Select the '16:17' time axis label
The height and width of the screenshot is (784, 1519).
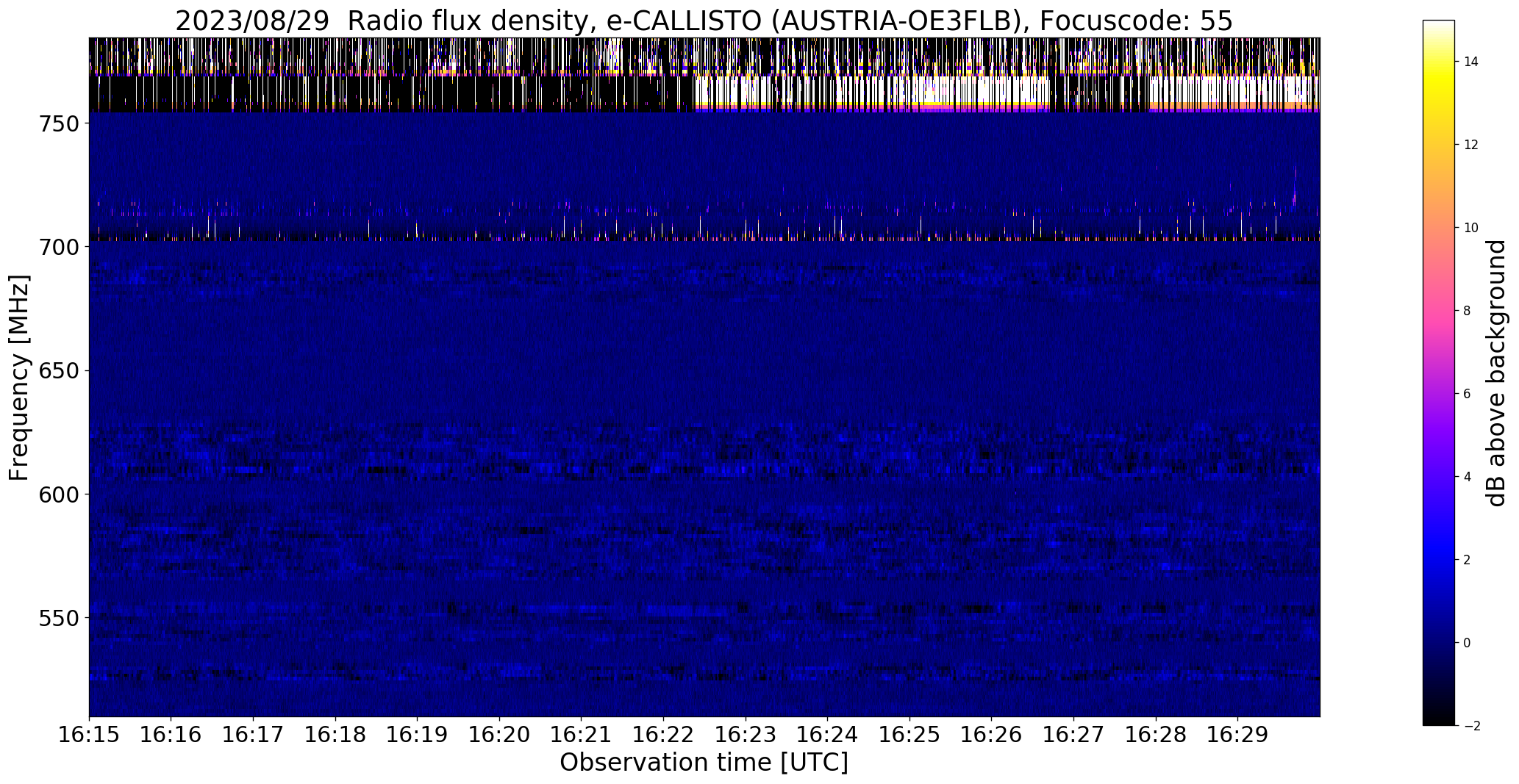coord(253,735)
